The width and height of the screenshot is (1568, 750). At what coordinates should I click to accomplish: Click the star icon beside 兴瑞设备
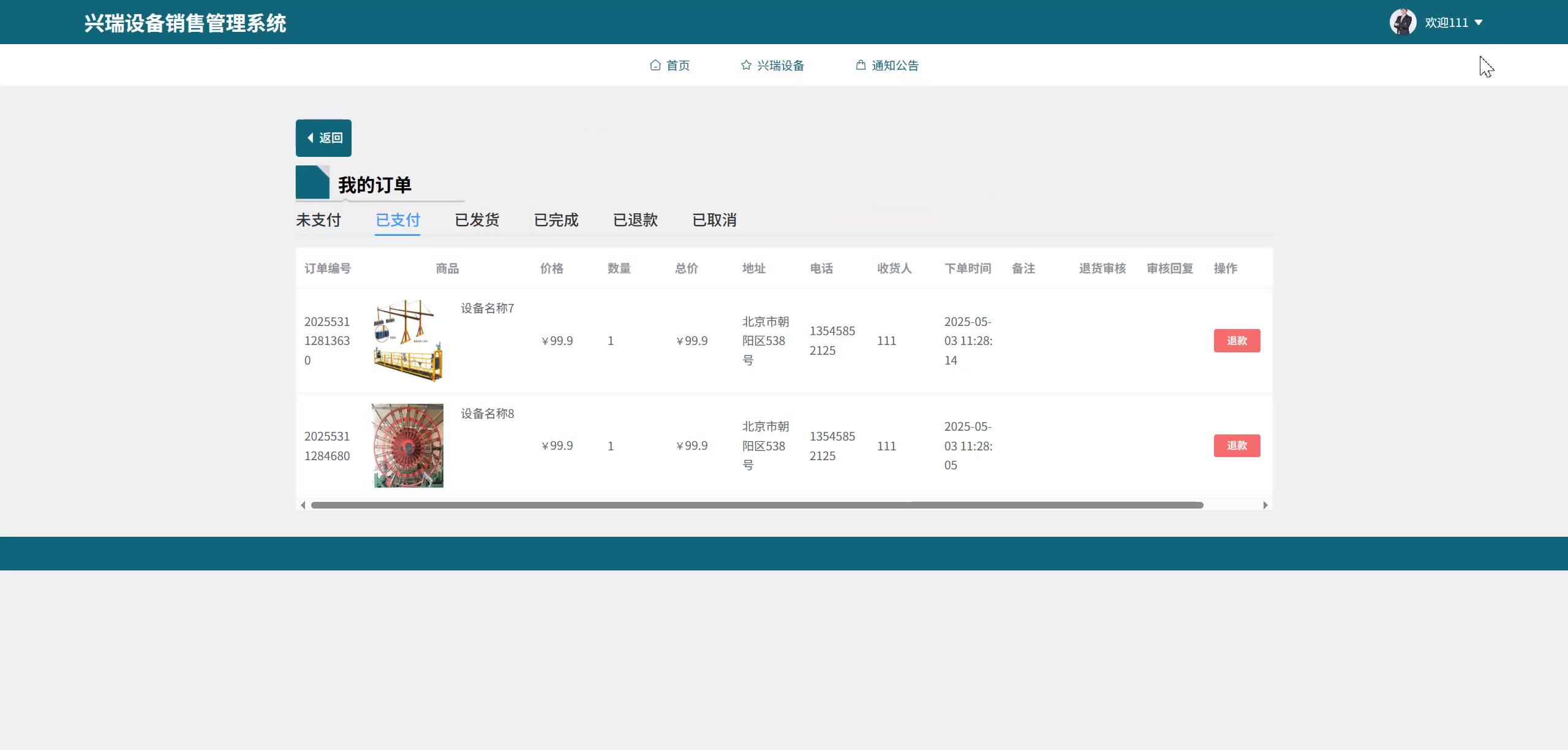point(746,65)
